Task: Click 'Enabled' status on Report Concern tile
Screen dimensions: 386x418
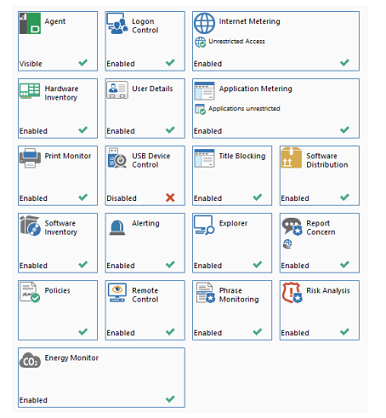Action: 295,266
